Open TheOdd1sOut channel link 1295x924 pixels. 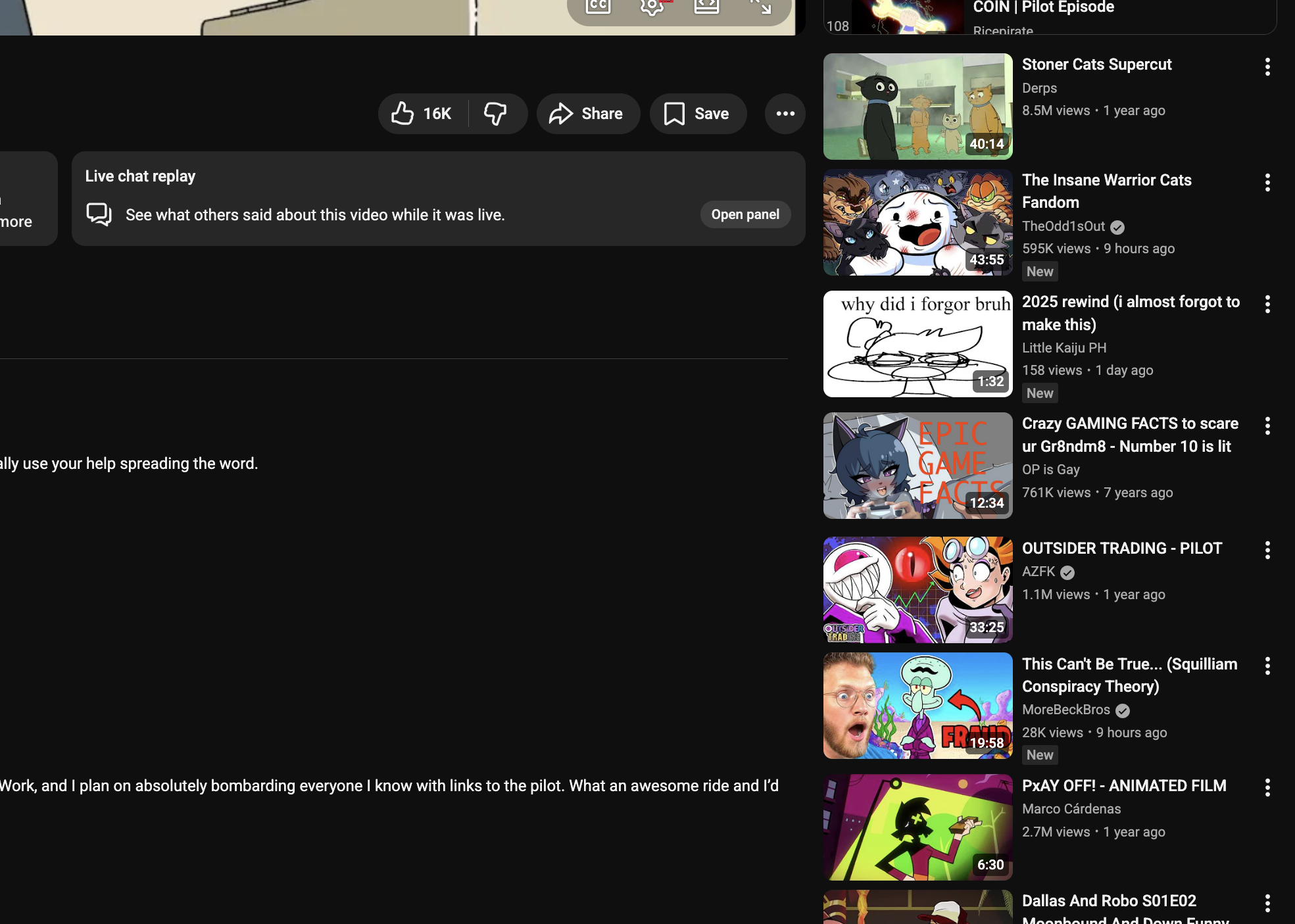(1063, 226)
